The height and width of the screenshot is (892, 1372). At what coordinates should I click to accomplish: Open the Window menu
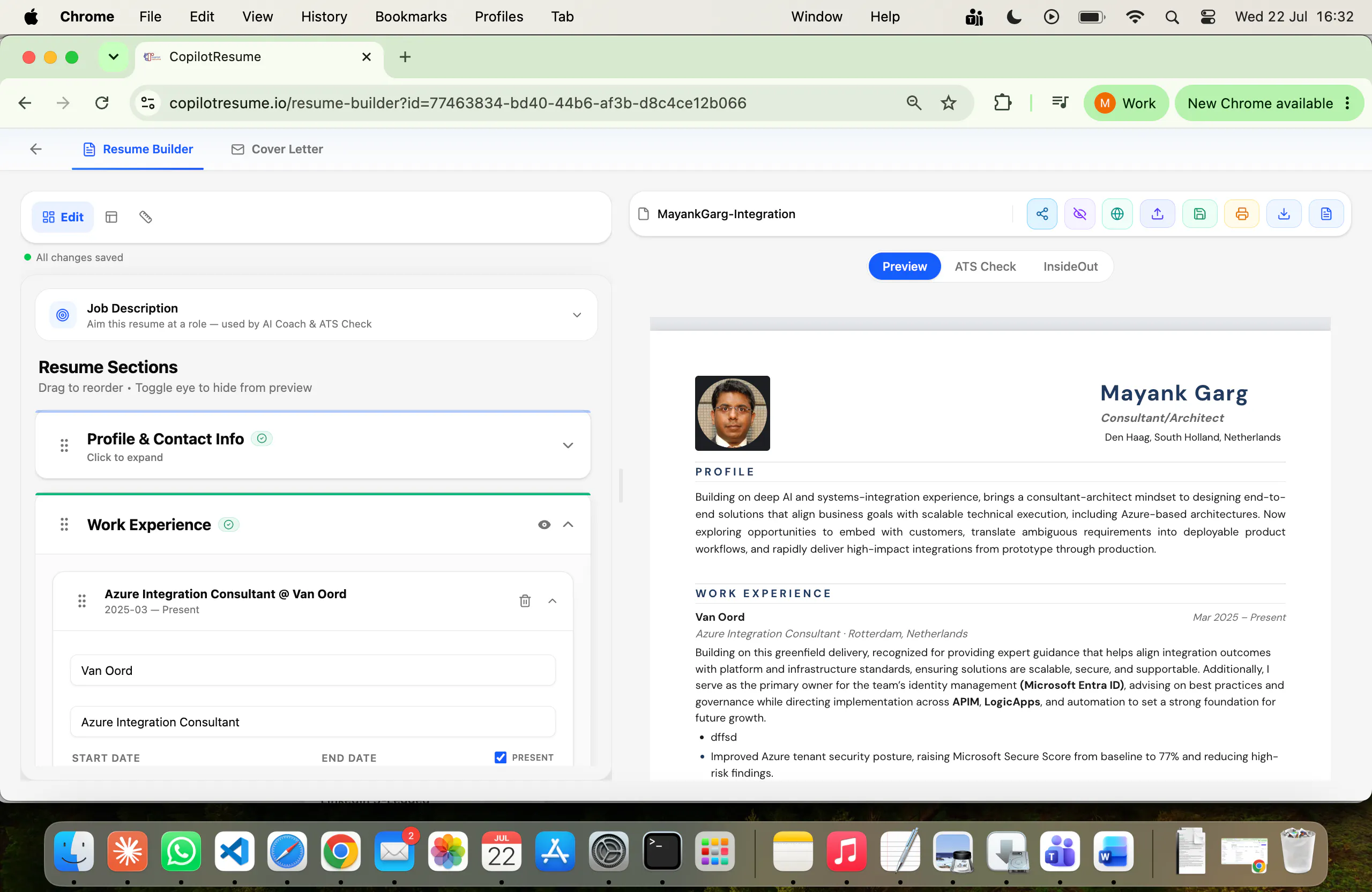click(816, 17)
